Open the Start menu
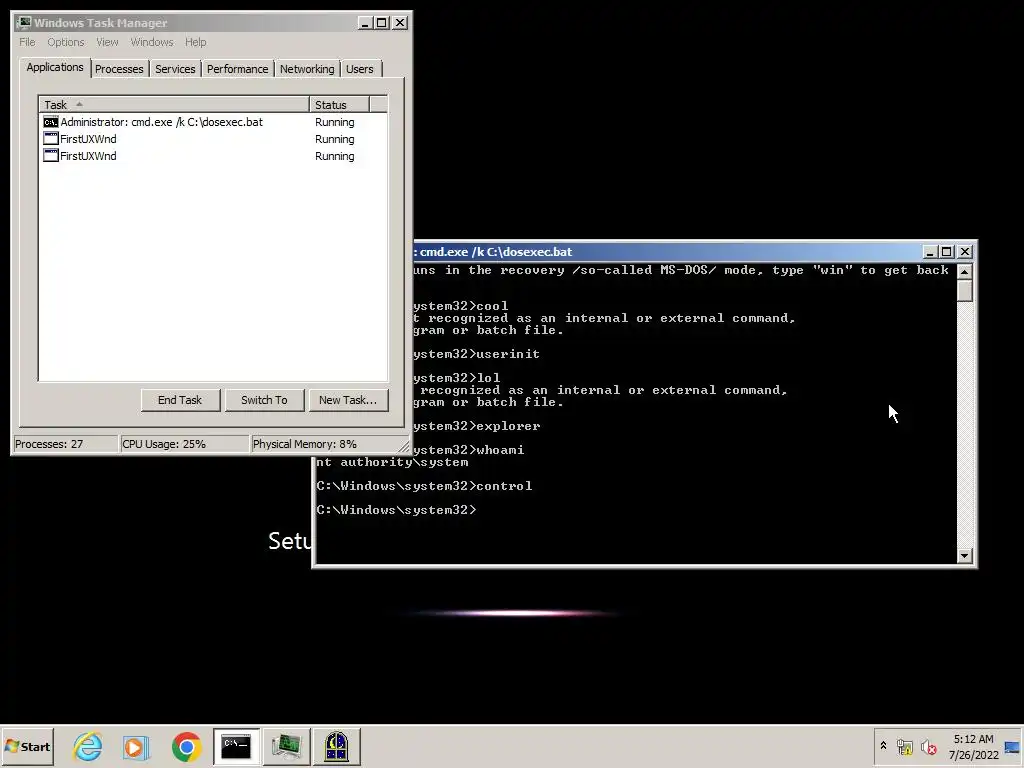Image resolution: width=1024 pixels, height=768 pixels. pos(27,746)
